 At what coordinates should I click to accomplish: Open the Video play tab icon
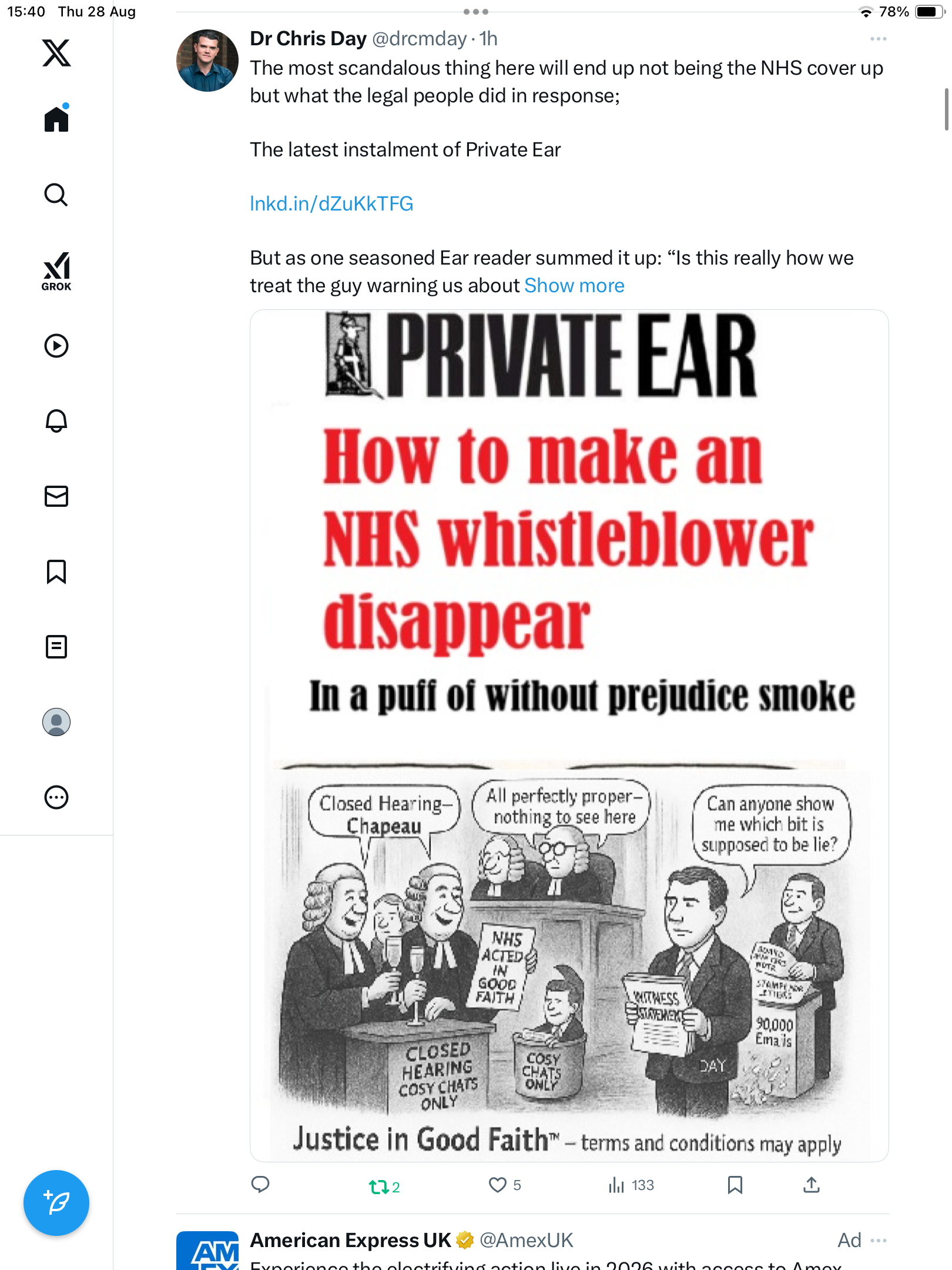pos(56,346)
